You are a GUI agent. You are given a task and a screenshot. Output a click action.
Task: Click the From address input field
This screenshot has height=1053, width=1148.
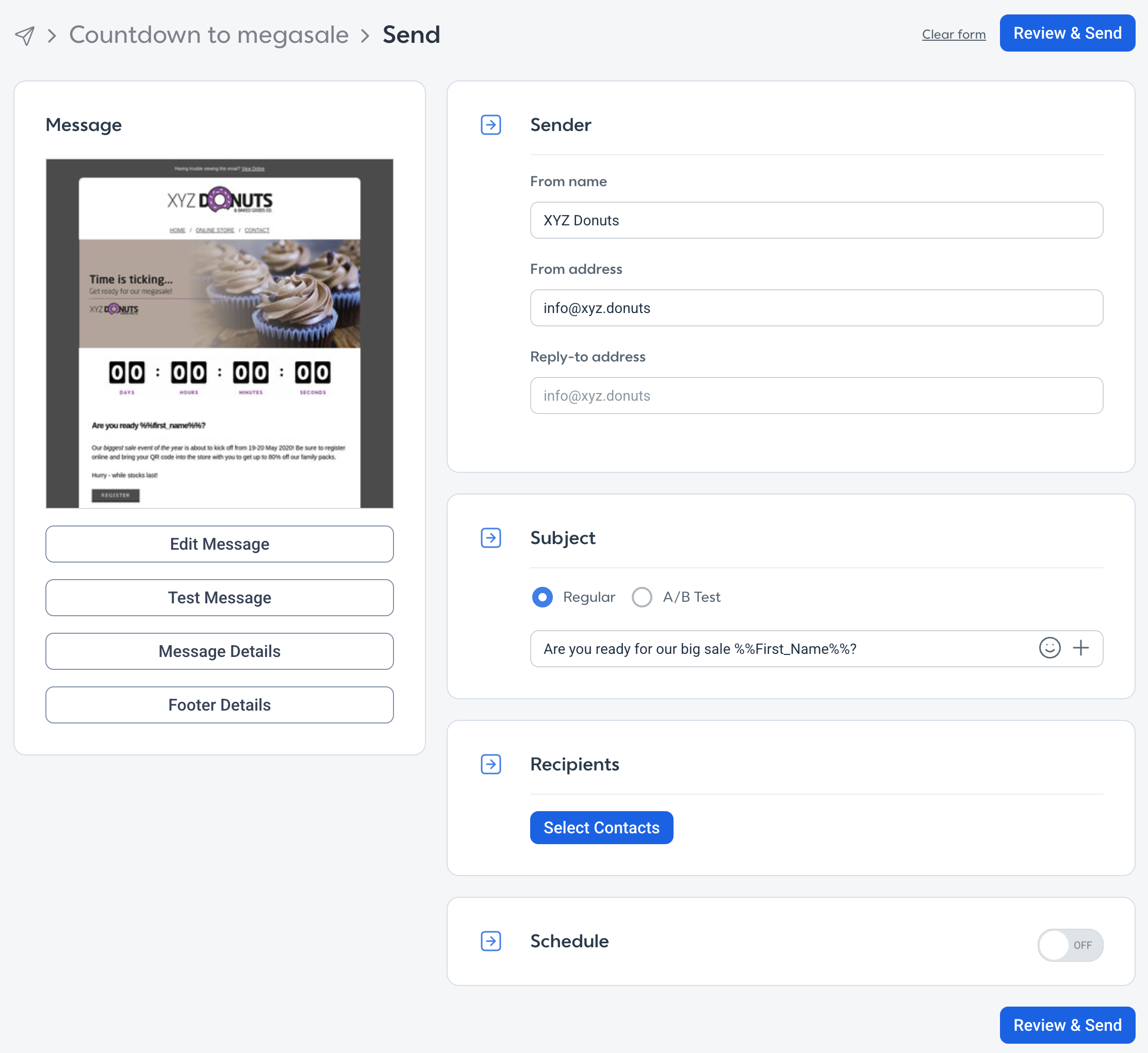pyautogui.click(x=816, y=308)
